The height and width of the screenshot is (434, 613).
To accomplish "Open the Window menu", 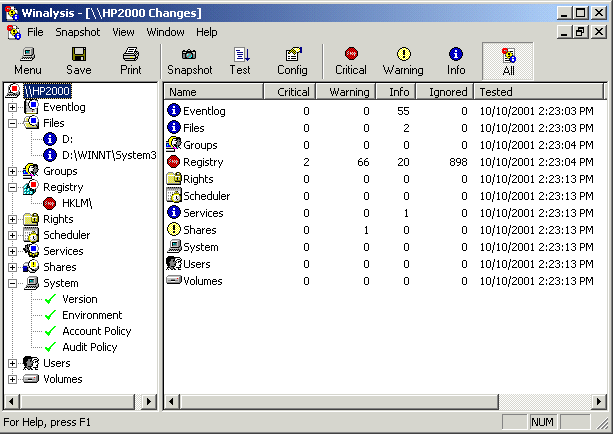I will pyautogui.click(x=165, y=32).
